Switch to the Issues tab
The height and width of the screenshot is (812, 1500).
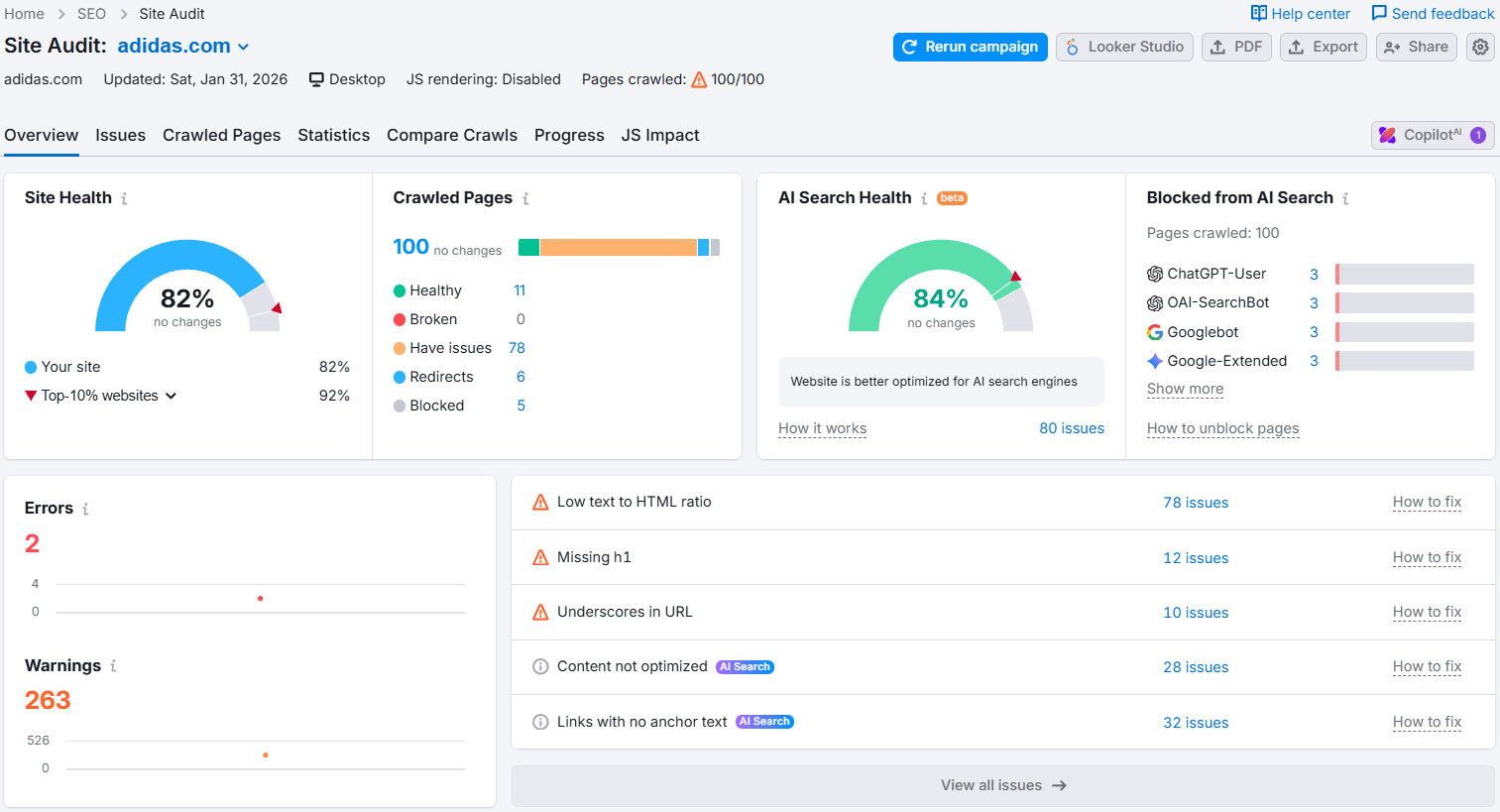click(x=120, y=135)
